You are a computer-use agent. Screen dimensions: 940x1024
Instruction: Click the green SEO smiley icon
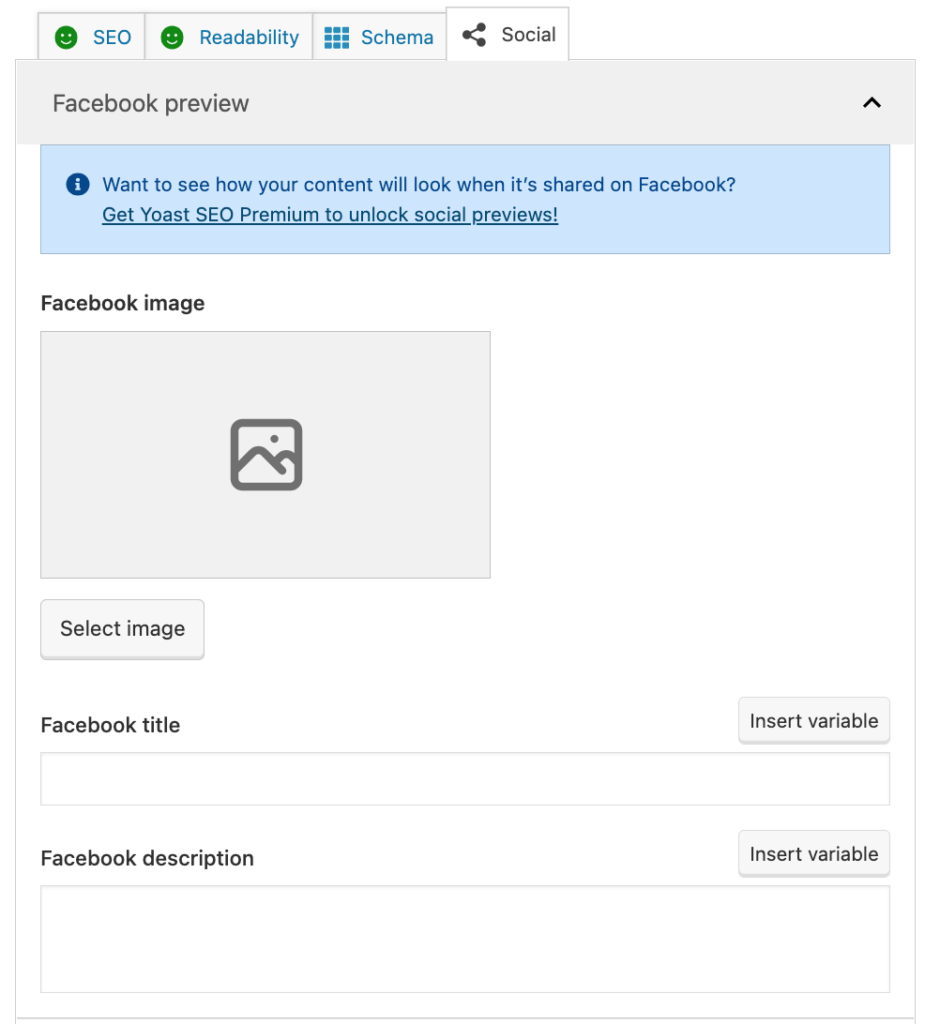tap(66, 37)
